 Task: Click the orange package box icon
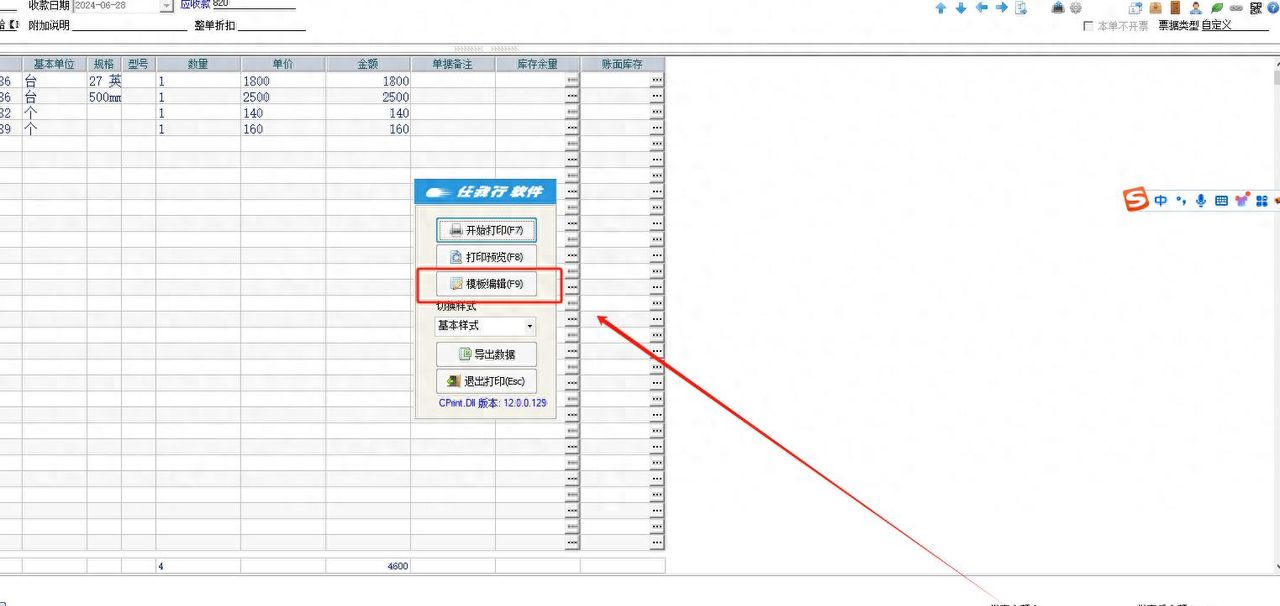pos(1156,8)
